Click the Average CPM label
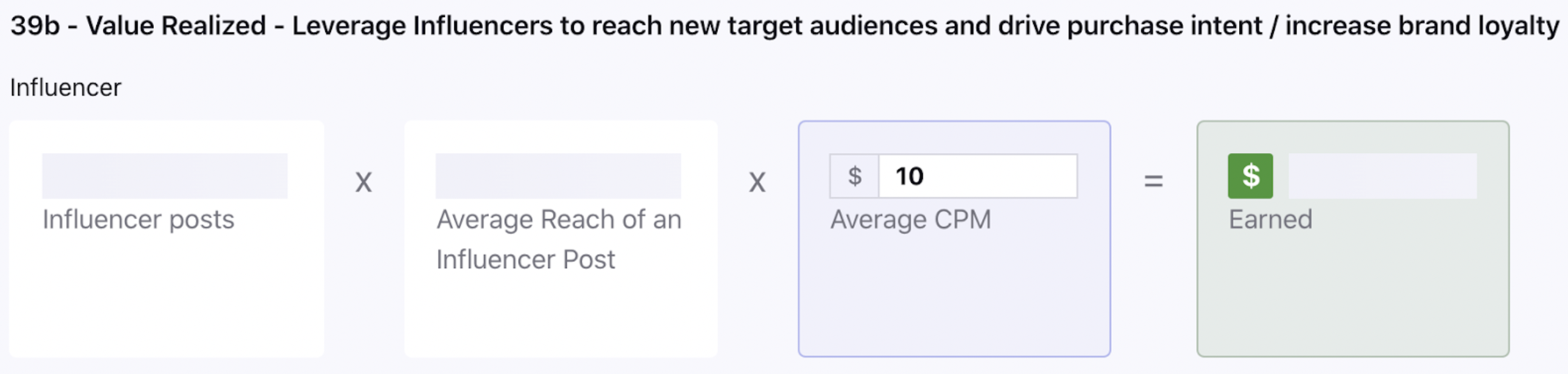Viewport: 1568px width, 374px height. 911,220
